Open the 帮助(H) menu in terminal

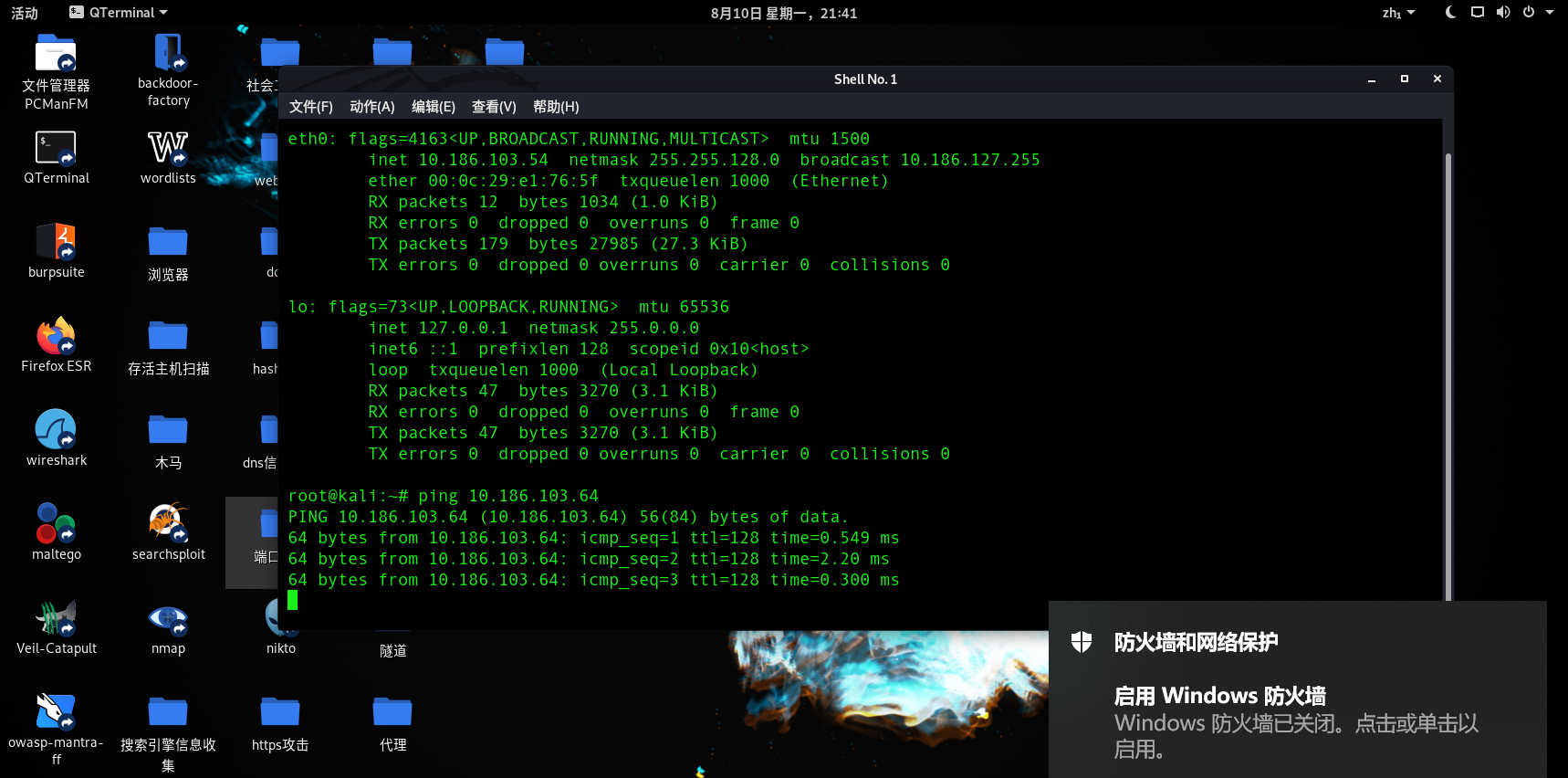(x=556, y=107)
